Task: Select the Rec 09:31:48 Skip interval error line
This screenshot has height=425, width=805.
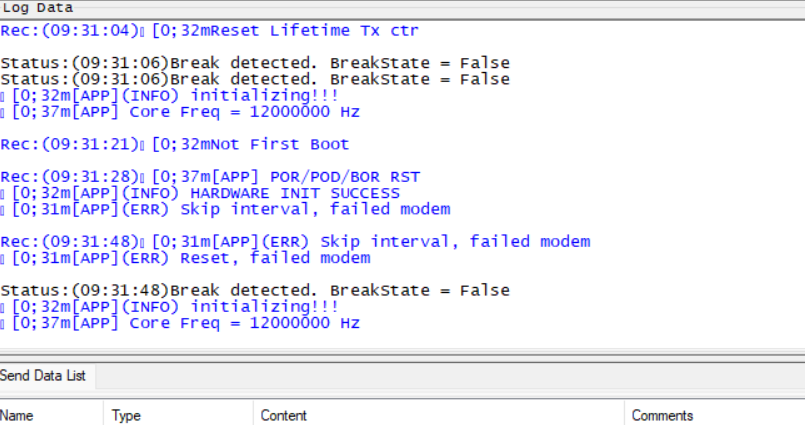Action: coord(295,242)
